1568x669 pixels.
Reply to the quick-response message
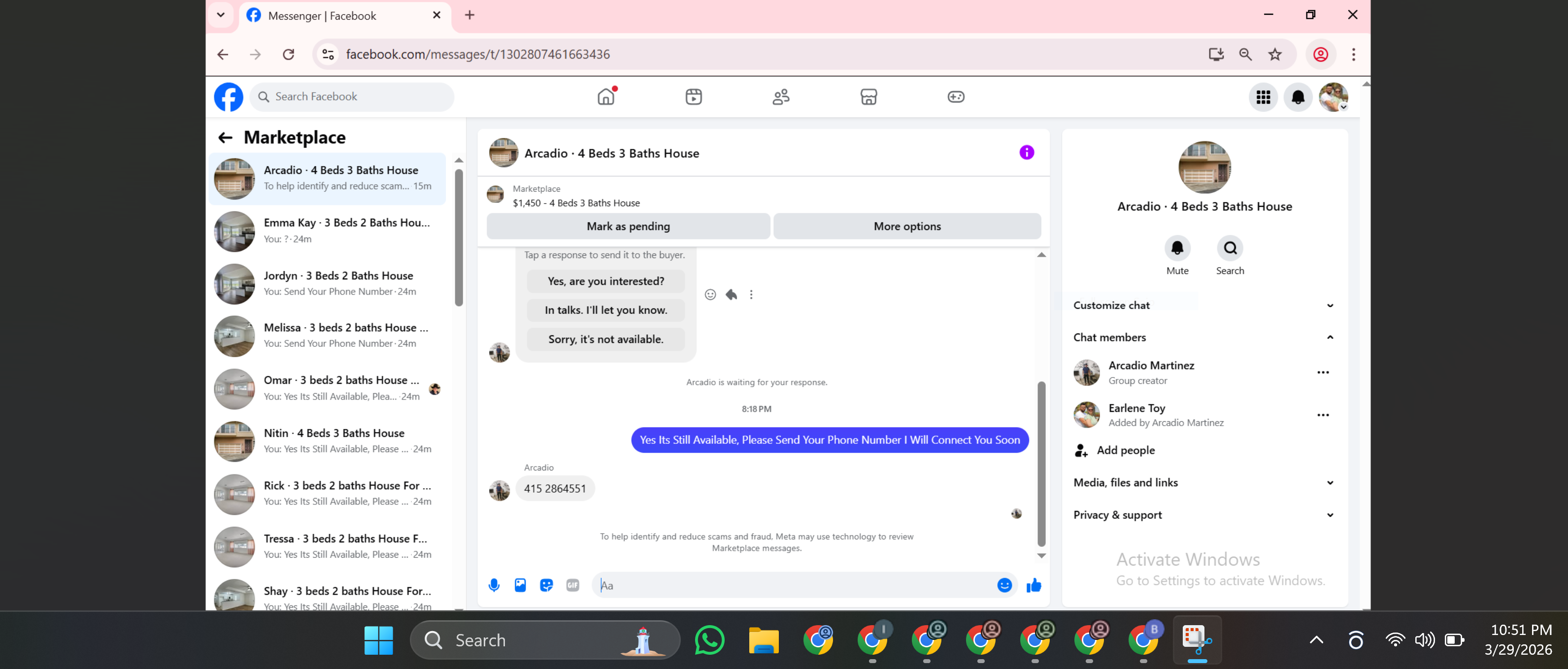coord(731,295)
